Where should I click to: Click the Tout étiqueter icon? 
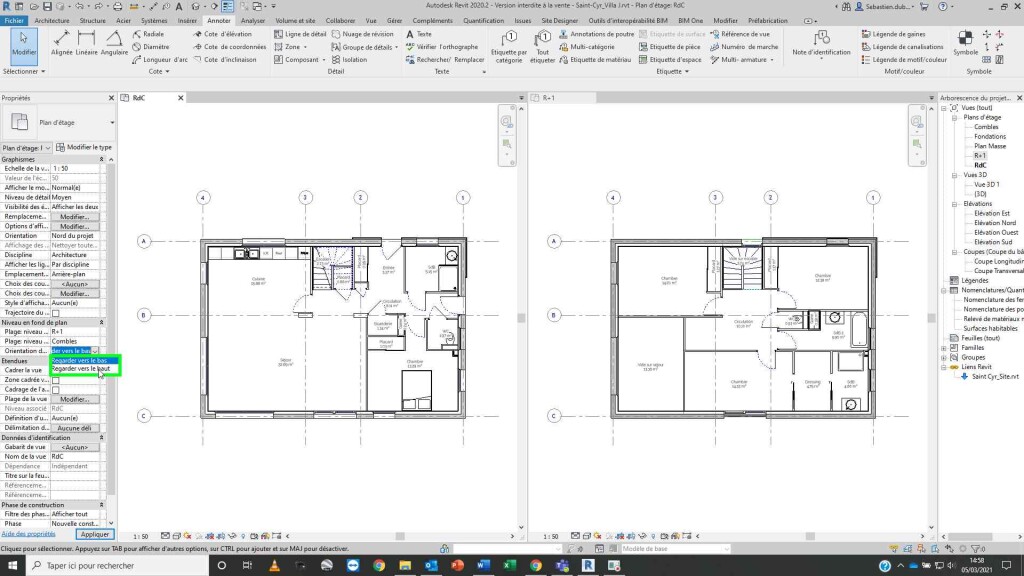coord(542,46)
